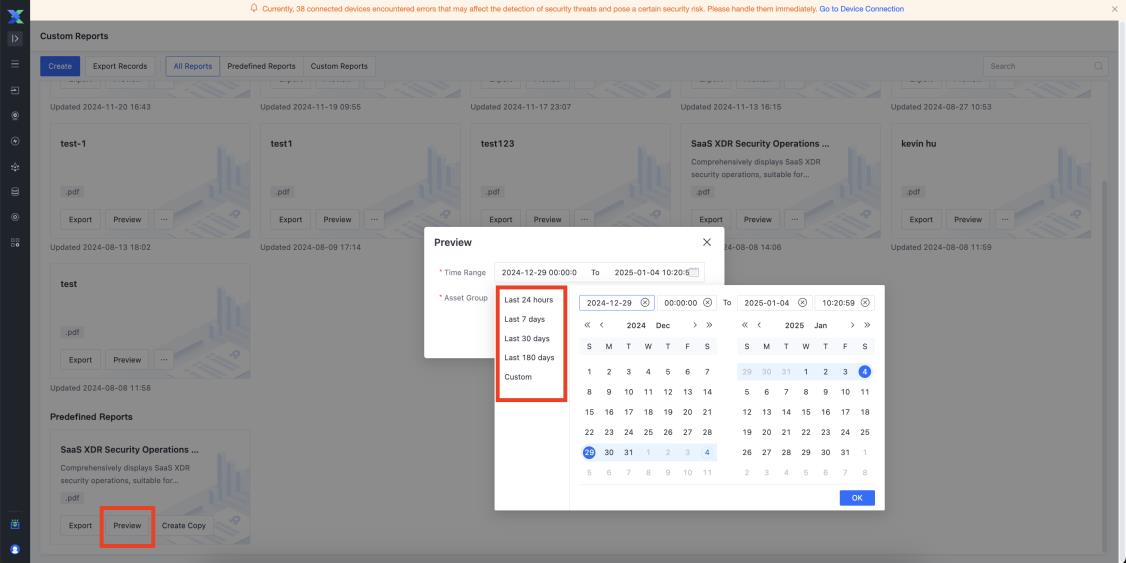This screenshot has width=1126, height=563.
Task: Preview the predefined SaaS XDR report
Action: (x=127, y=526)
